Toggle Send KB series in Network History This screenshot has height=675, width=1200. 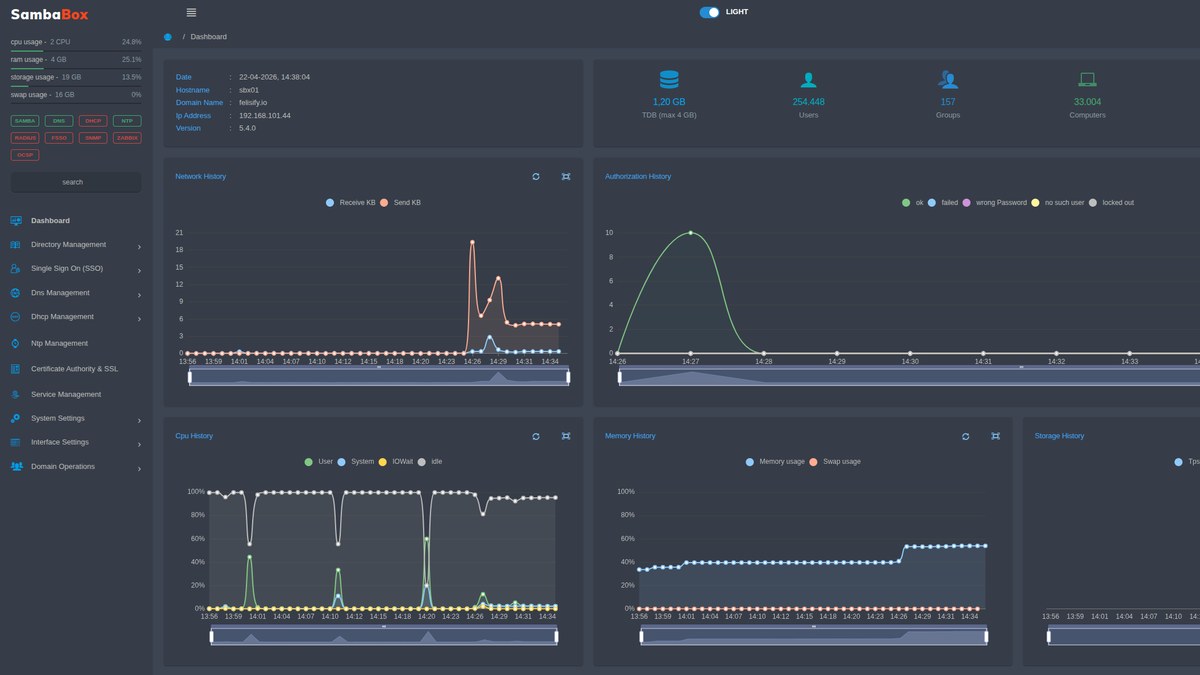(x=400, y=202)
